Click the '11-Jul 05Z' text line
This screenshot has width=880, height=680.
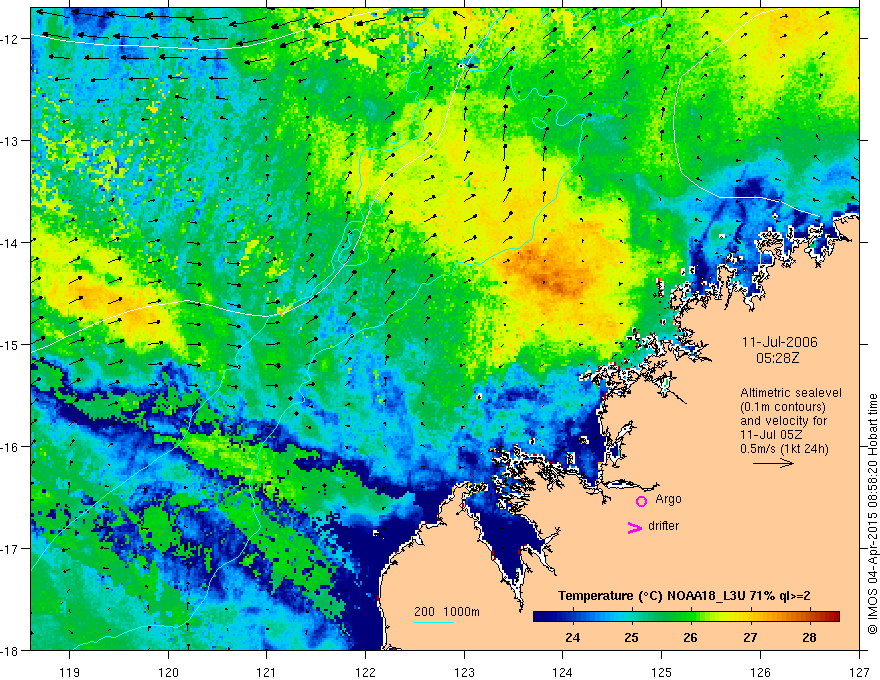[771, 435]
